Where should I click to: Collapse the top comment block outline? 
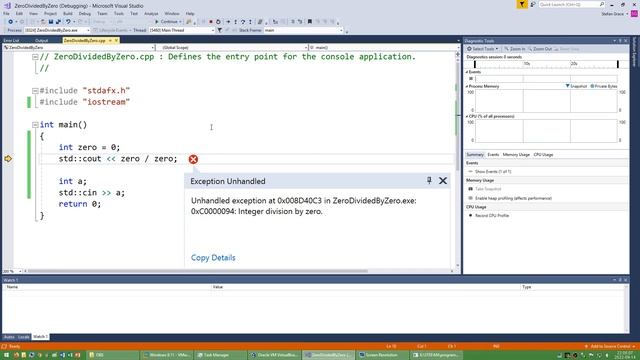[x=35, y=57]
